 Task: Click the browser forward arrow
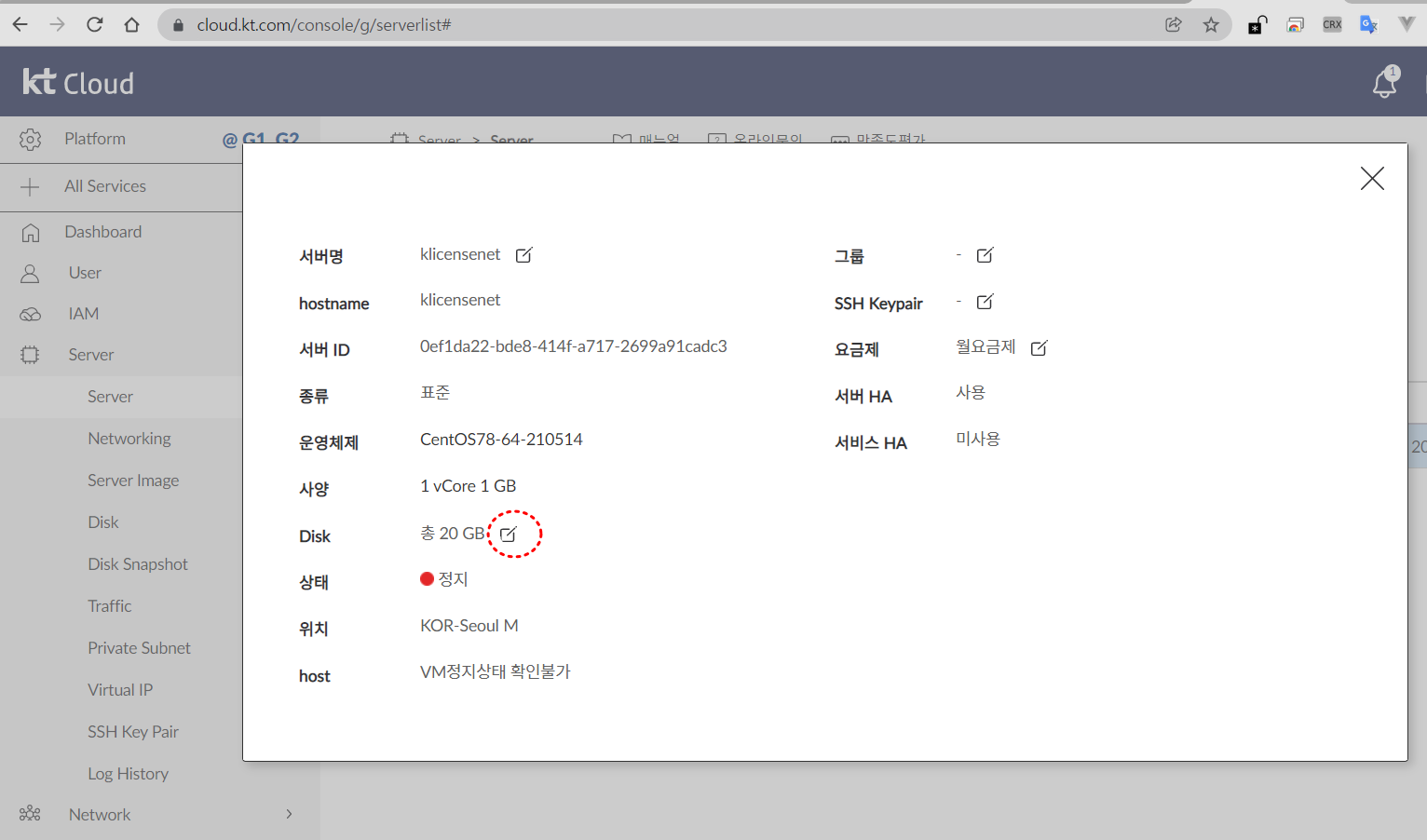58,24
